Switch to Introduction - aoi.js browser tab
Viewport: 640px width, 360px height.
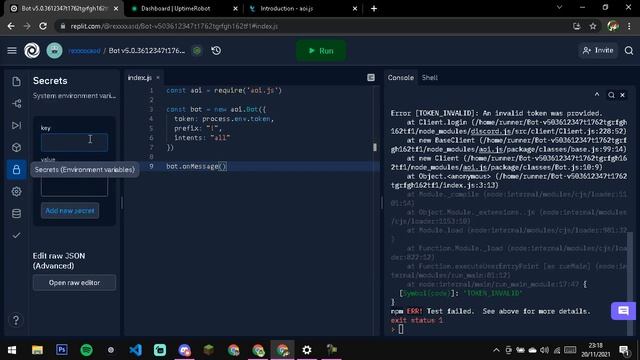[x=302, y=9]
